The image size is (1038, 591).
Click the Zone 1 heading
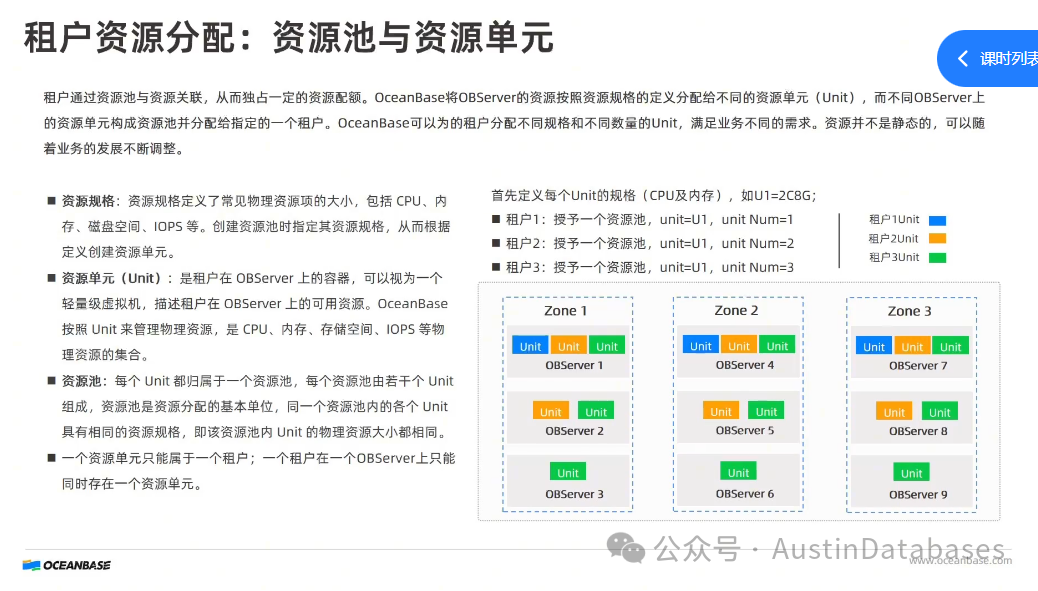[565, 311]
